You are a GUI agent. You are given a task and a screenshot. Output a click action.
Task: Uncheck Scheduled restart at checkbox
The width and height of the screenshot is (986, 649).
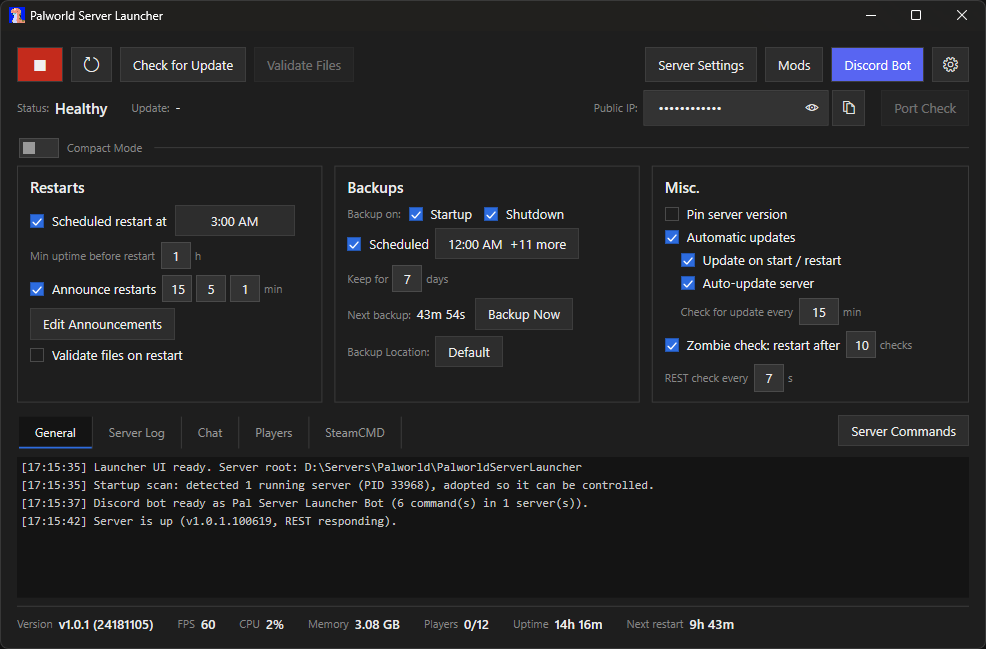point(37,221)
